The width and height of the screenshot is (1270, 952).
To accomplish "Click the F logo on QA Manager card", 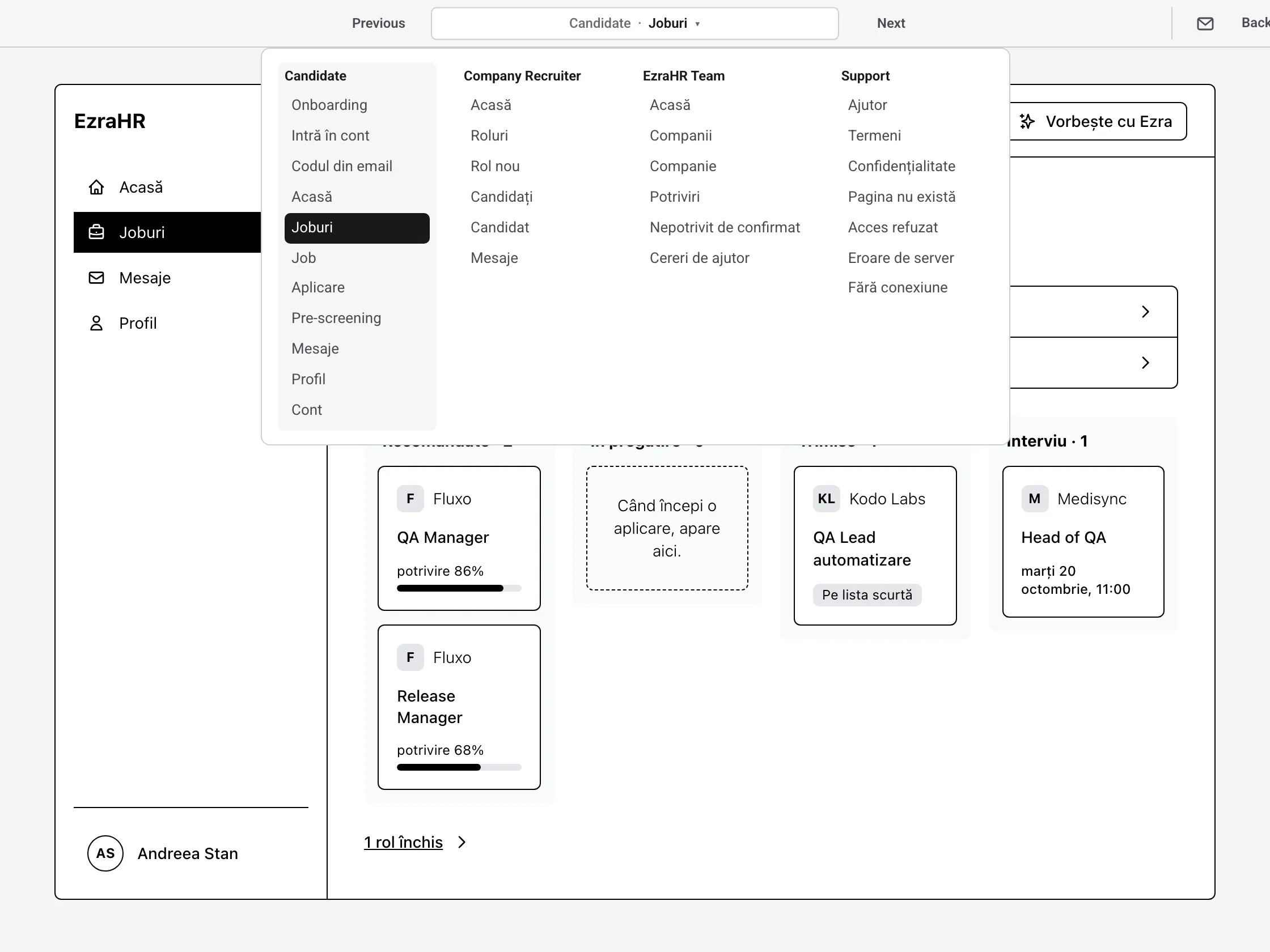I will tap(410, 499).
